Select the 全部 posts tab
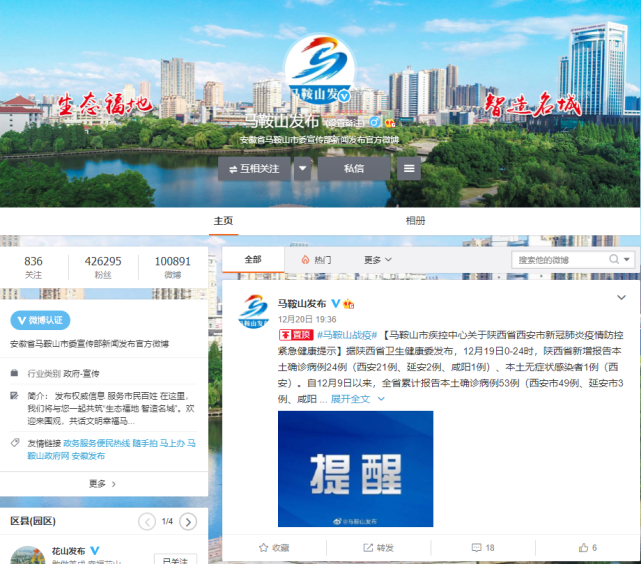This screenshot has width=641, height=564. point(253,260)
